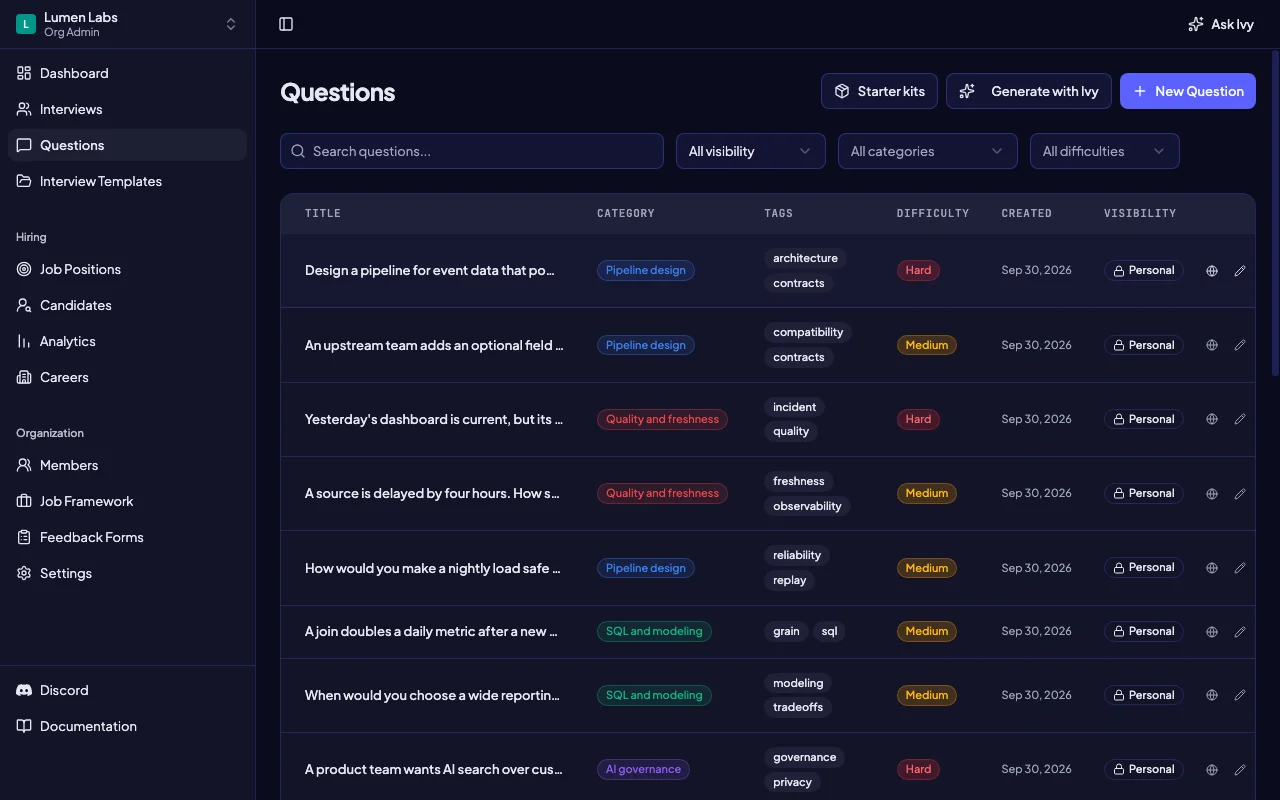Navigate to Candidates
This screenshot has width=1280, height=800.
pos(127,305)
